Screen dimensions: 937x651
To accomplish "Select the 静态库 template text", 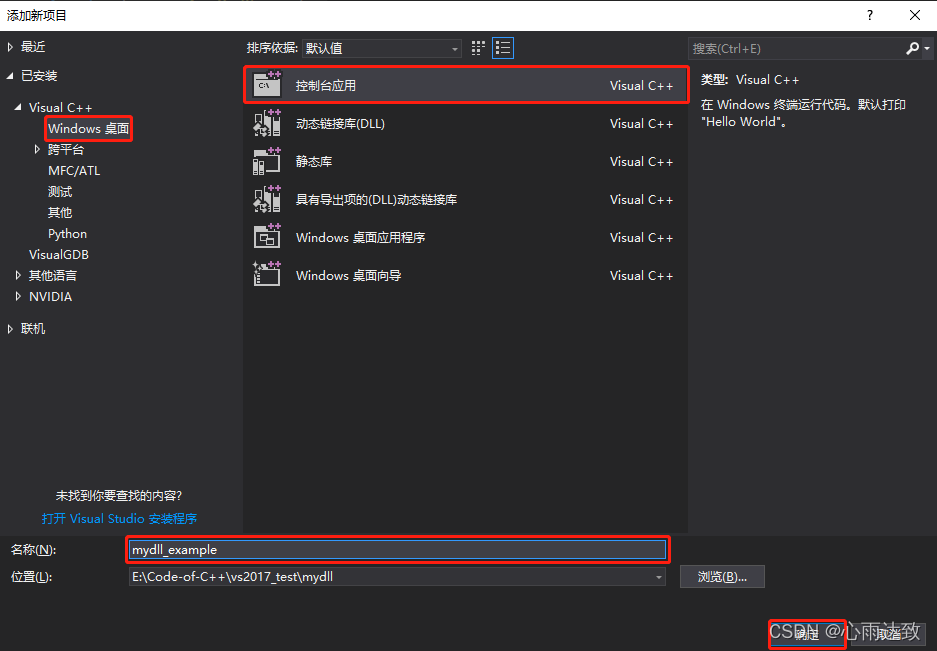I will 314,161.
